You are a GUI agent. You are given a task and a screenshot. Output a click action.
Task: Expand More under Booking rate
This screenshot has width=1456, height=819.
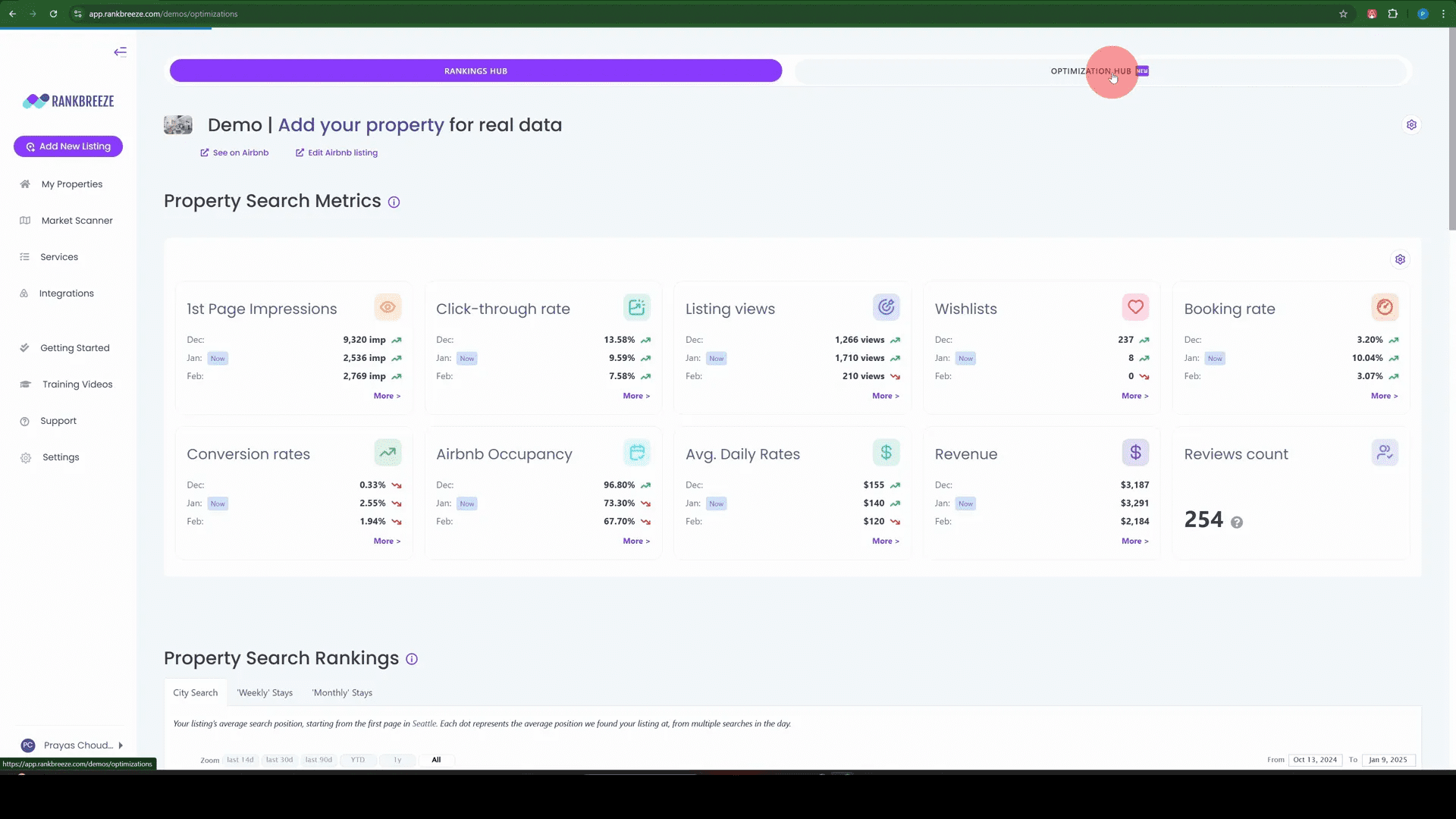[1384, 396]
